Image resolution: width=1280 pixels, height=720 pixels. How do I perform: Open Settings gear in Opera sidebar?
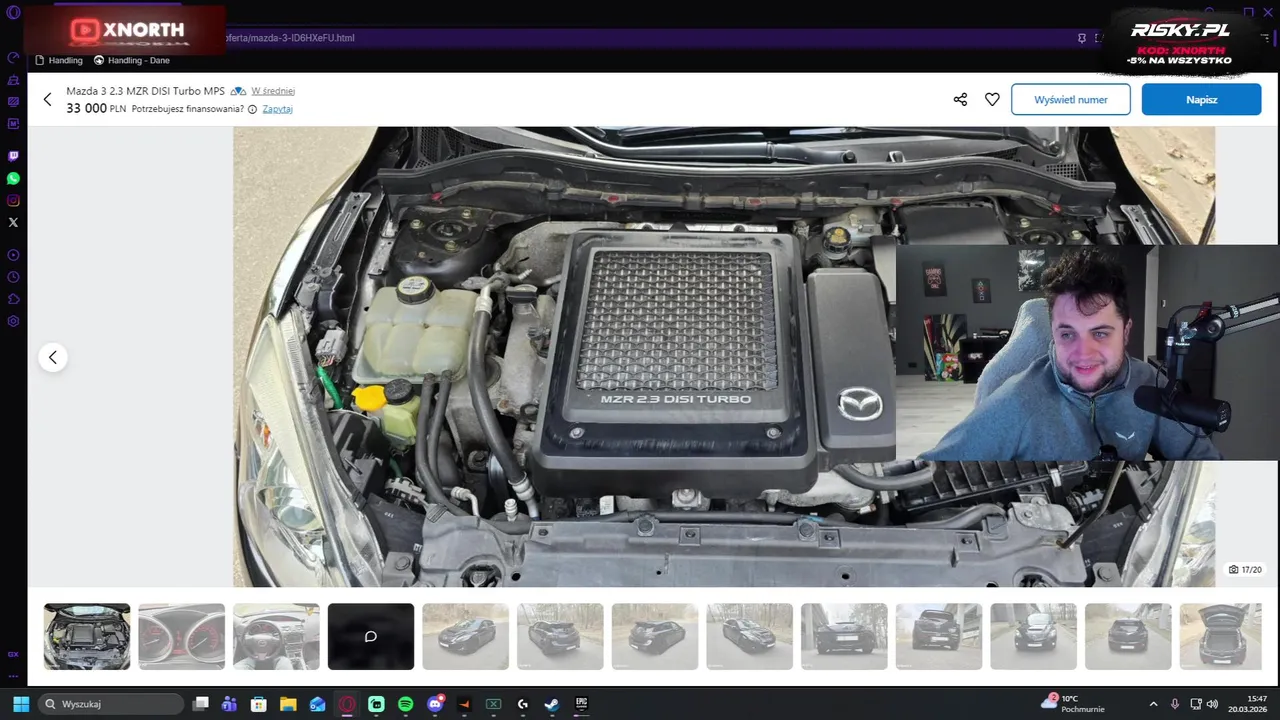coord(13,321)
